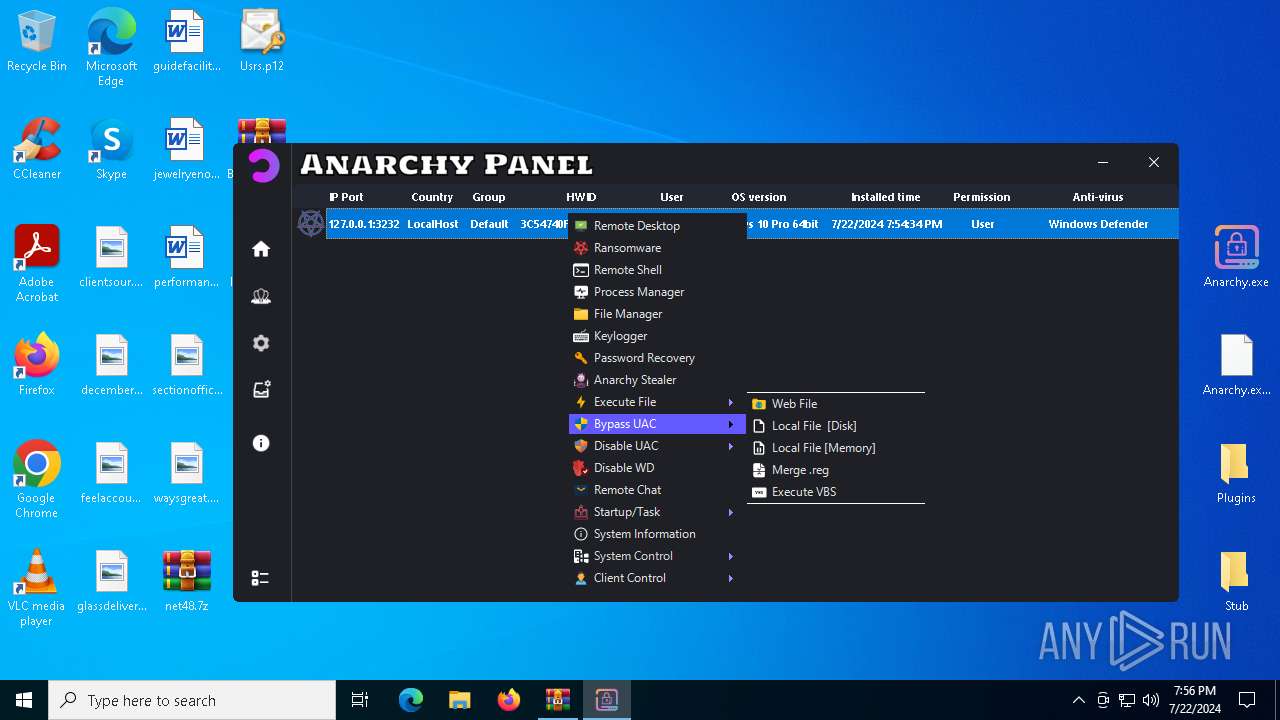Click the Anarchy Panel purple logo
The width and height of the screenshot is (1280, 720).
coord(264,166)
